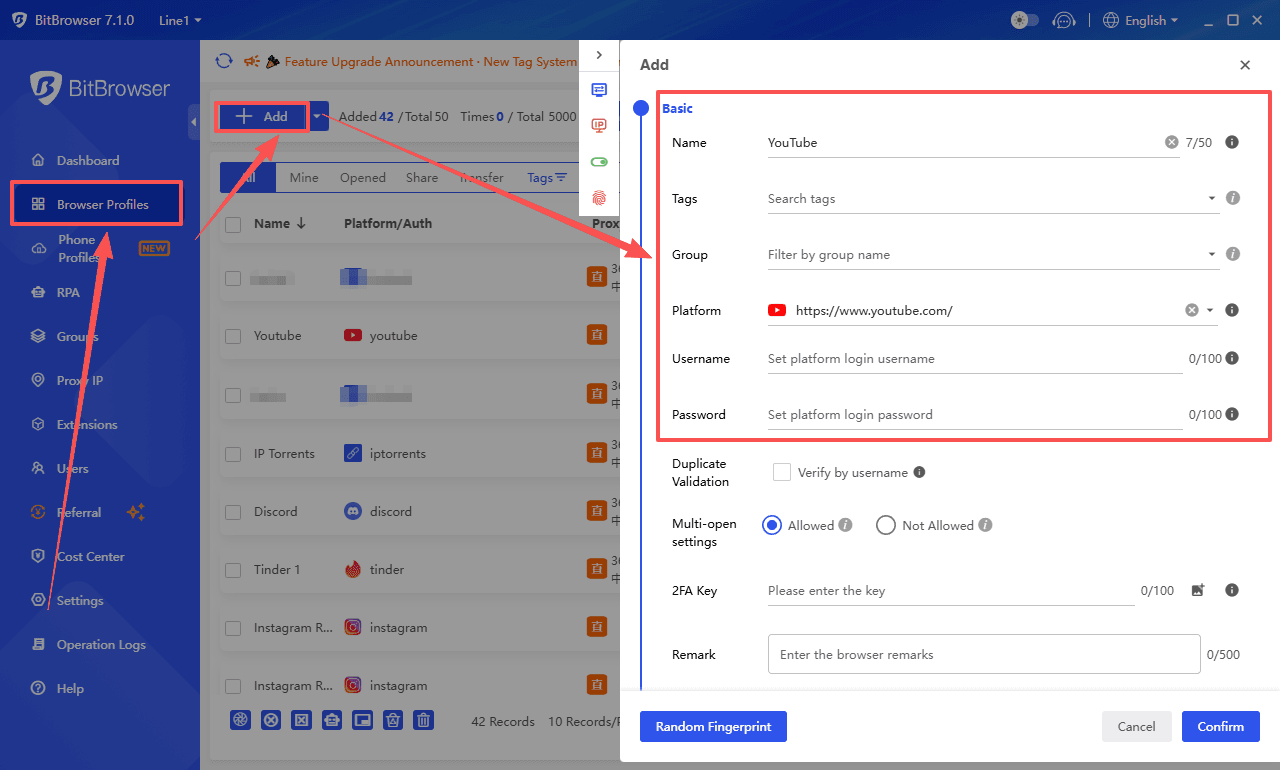Image resolution: width=1280 pixels, height=770 pixels.
Task: Open the headset support icon in title bar
Action: pos(1064,20)
